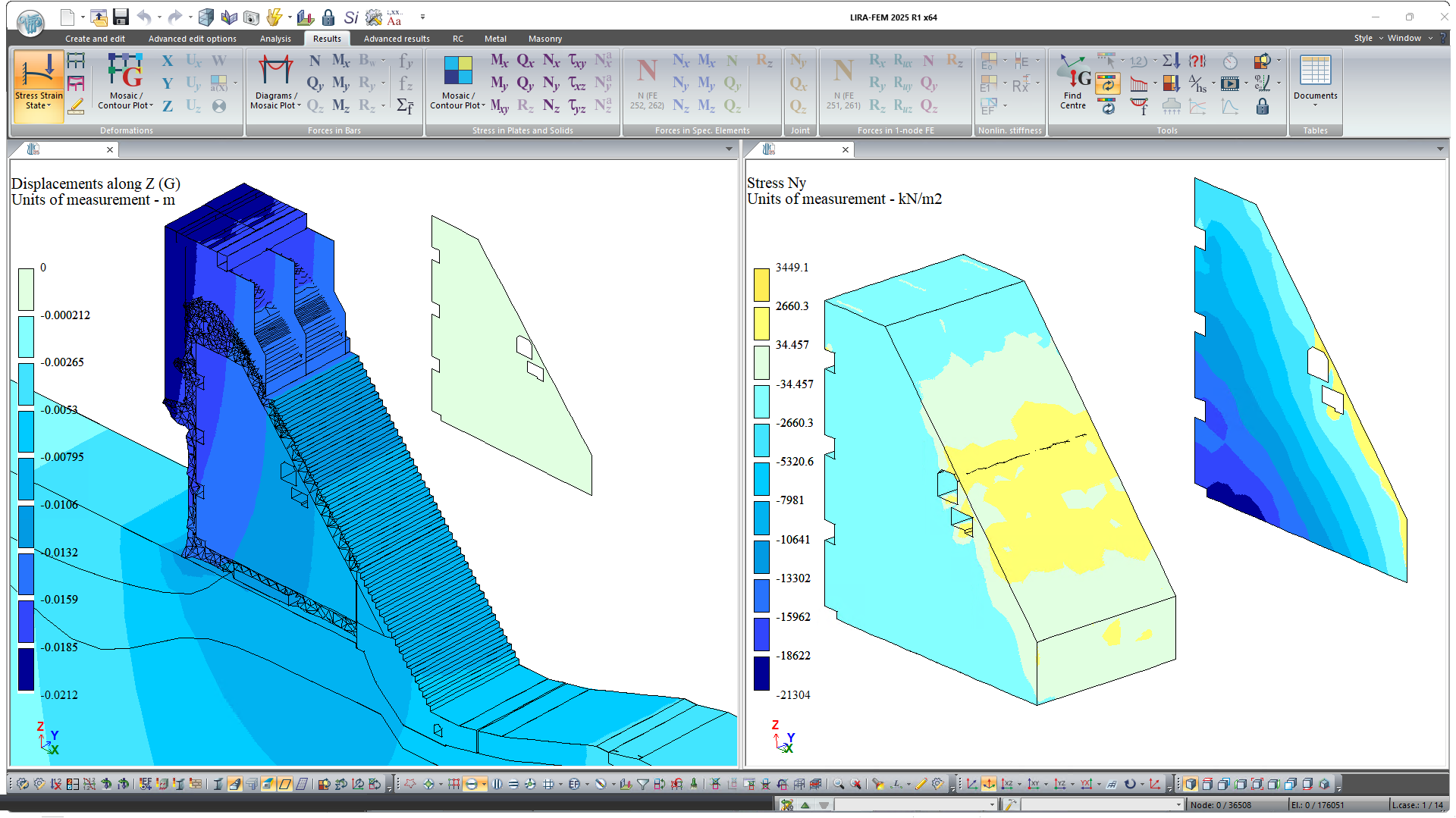Toggle the highlighted projection button in bottom toolbar
Viewport: 1456px width, 818px height.
point(989,784)
